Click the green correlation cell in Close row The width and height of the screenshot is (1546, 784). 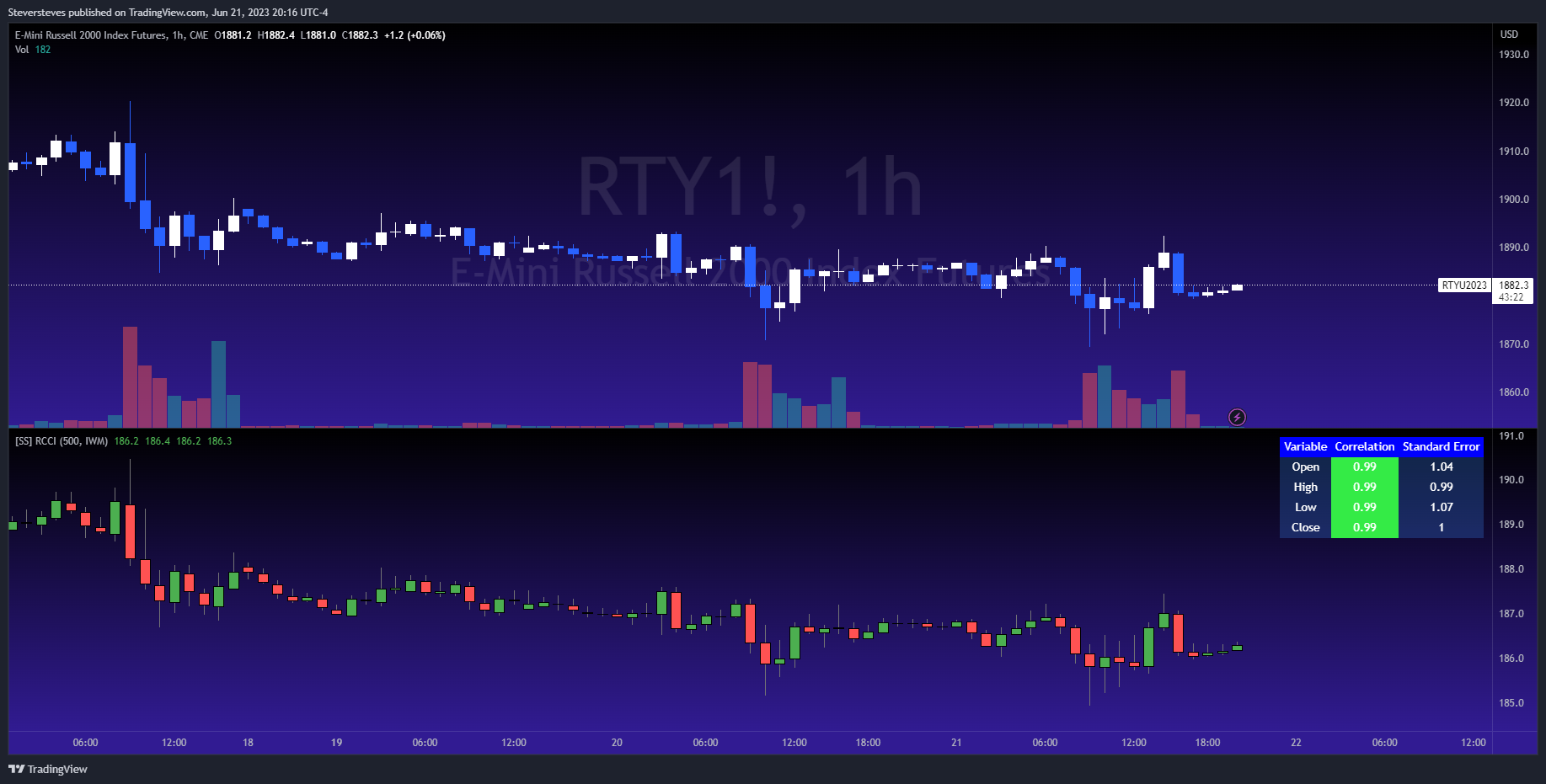tap(1365, 527)
